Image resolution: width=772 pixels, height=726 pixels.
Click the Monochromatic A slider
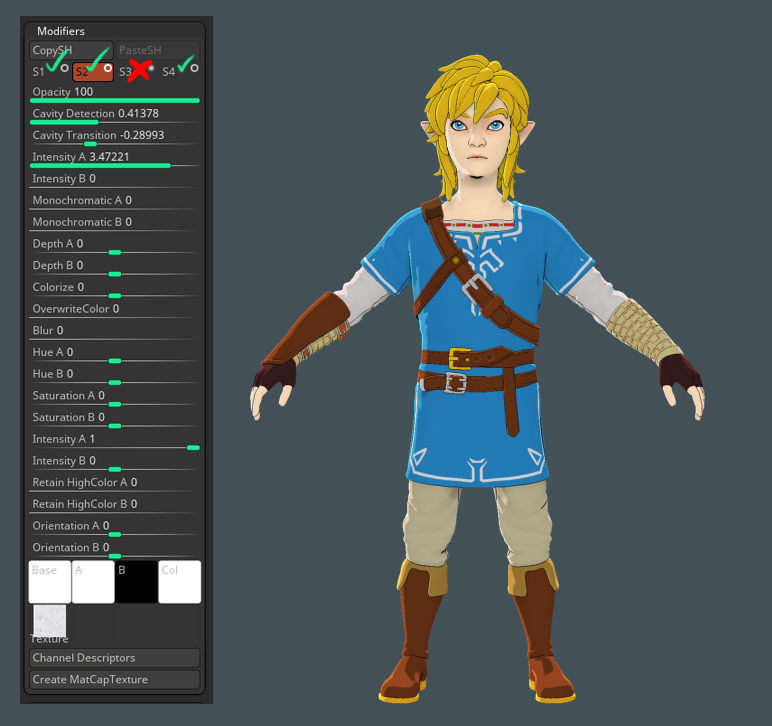click(x=114, y=202)
